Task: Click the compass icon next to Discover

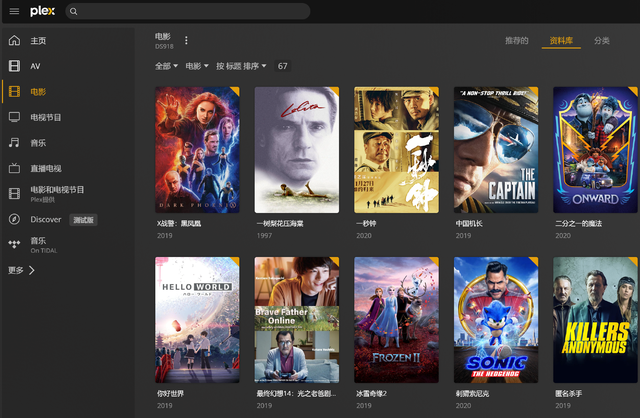Action: pos(14,219)
